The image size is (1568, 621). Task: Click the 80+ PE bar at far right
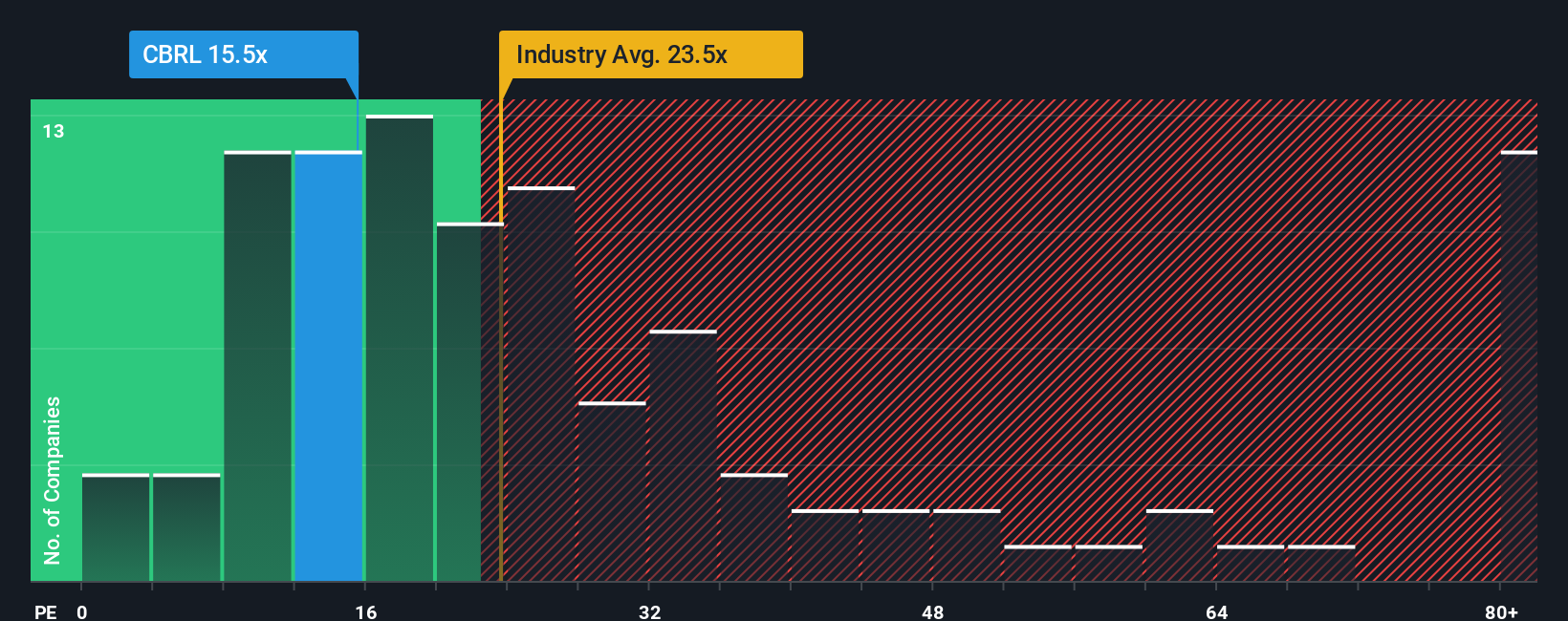(x=1519, y=366)
